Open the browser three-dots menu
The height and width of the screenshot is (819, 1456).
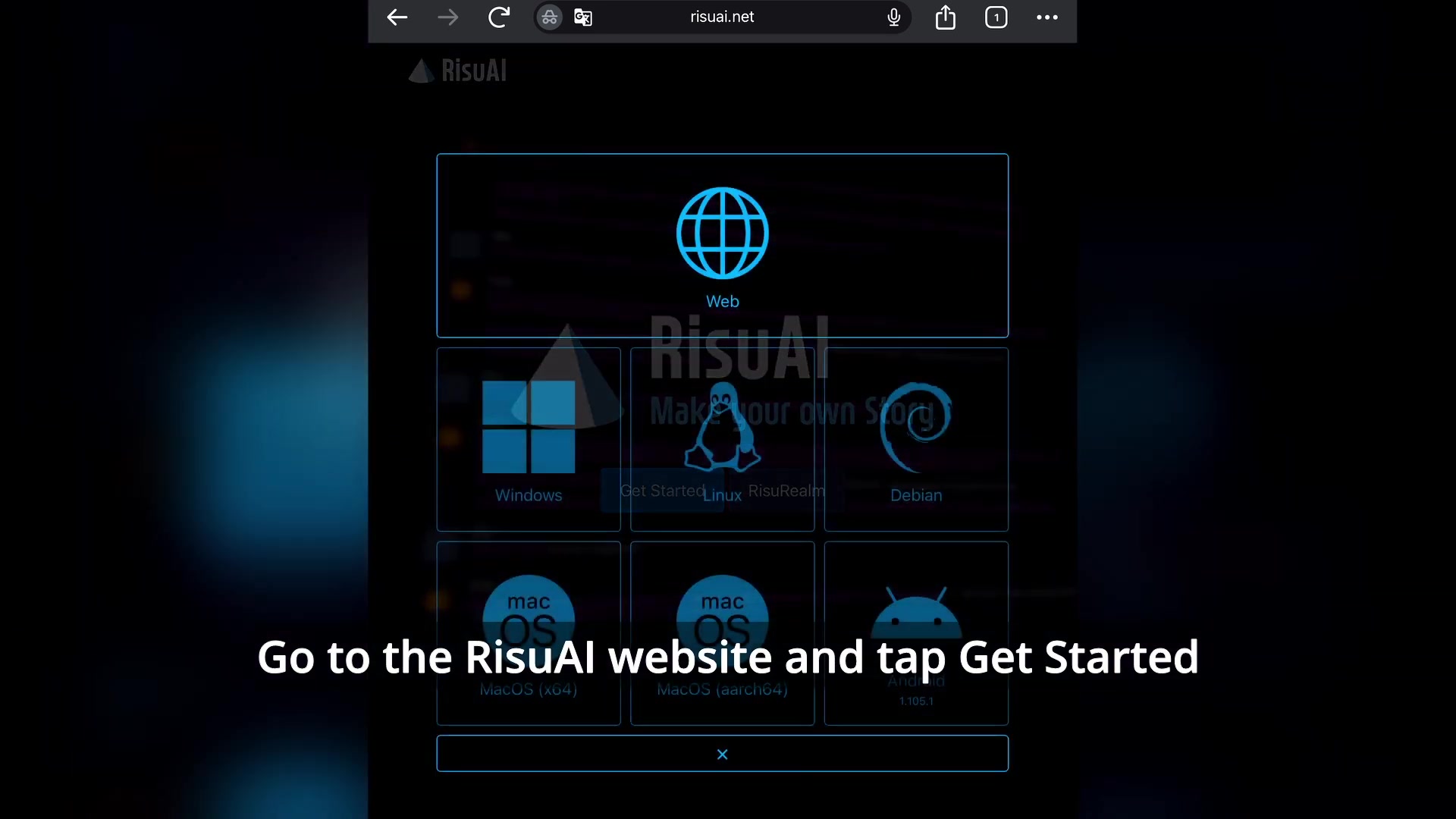point(1047,17)
